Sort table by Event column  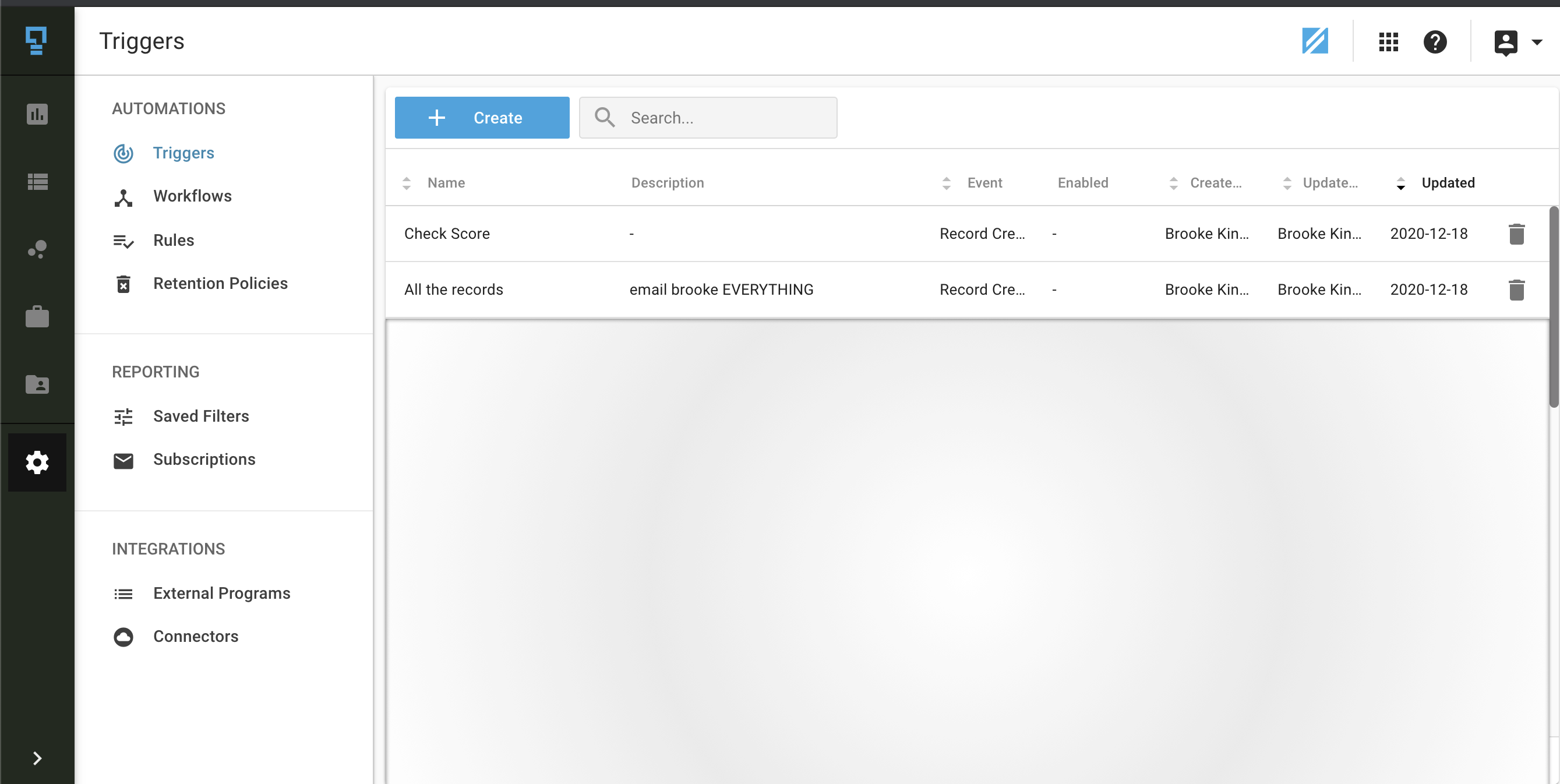pos(983,183)
